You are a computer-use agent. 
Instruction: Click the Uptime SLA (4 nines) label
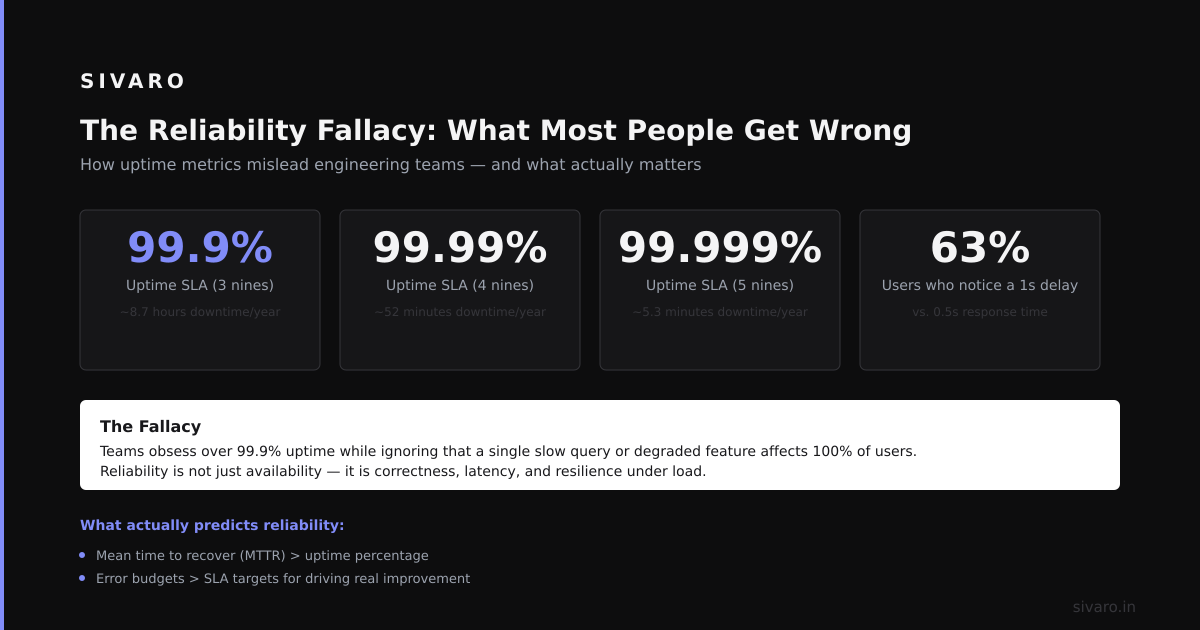tap(460, 286)
